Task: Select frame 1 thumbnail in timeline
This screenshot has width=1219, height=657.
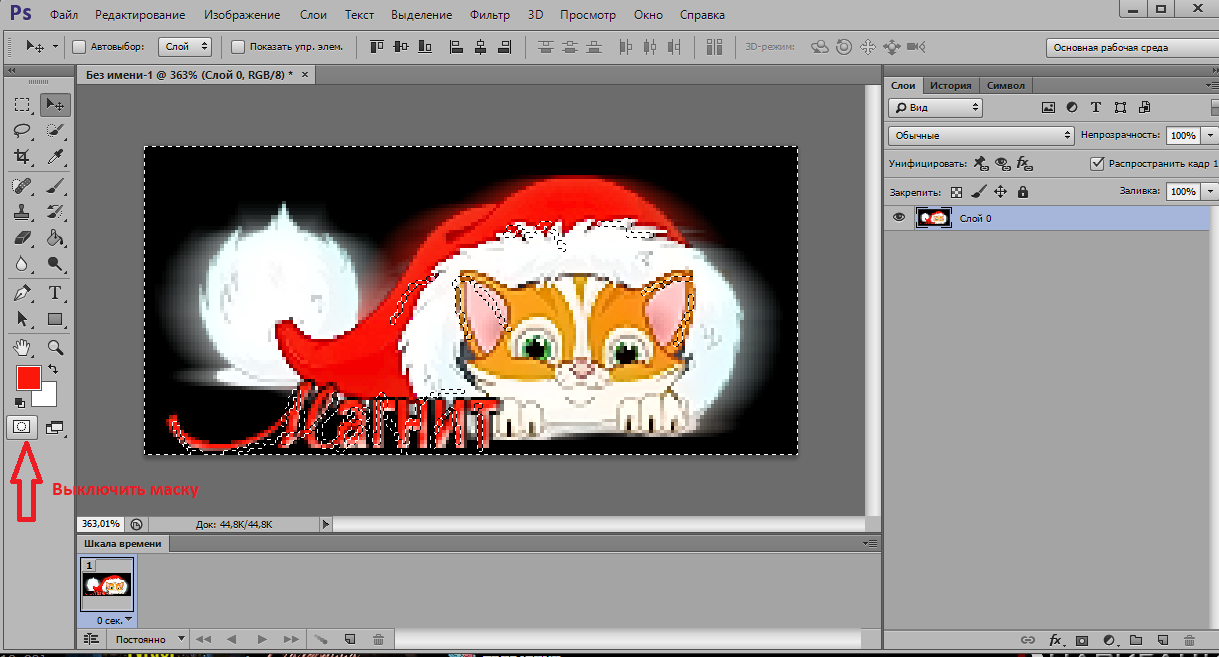Action: (108, 586)
